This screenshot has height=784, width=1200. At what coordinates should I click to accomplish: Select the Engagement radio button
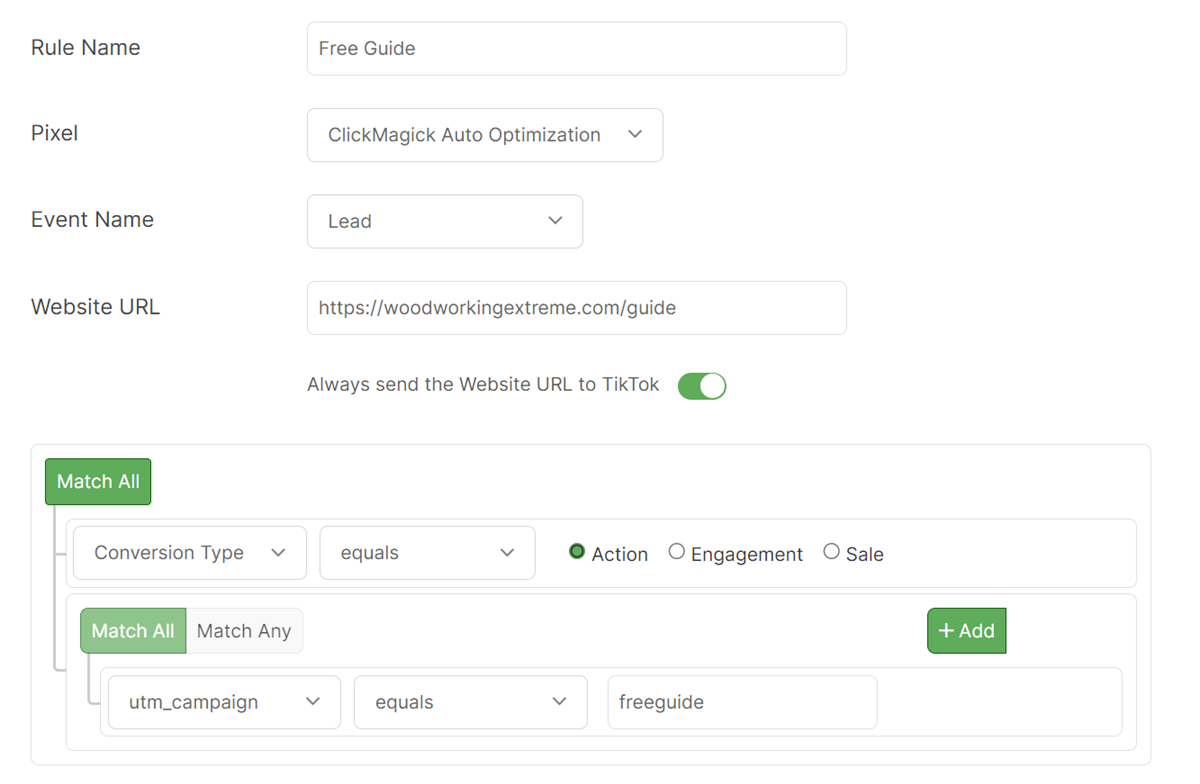point(677,552)
